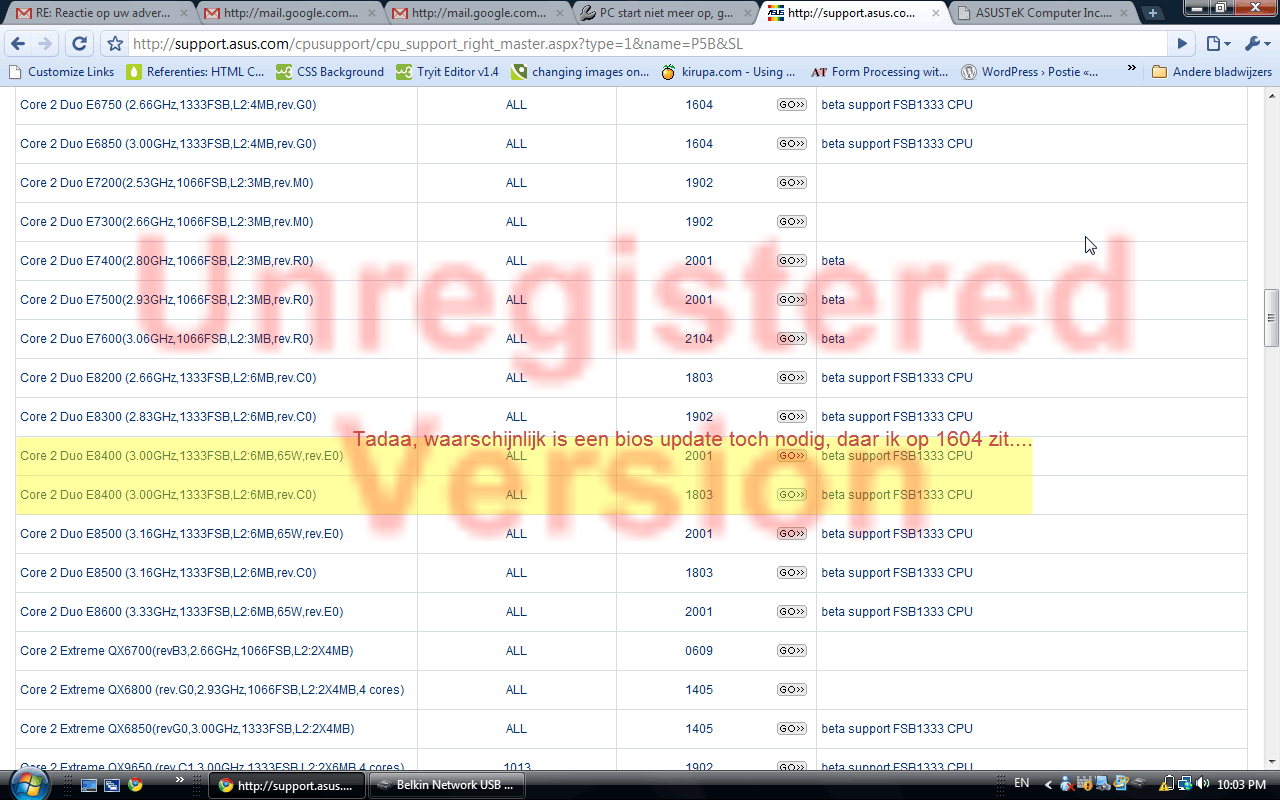Close the 'PC start niet meer op' tab

(746, 13)
